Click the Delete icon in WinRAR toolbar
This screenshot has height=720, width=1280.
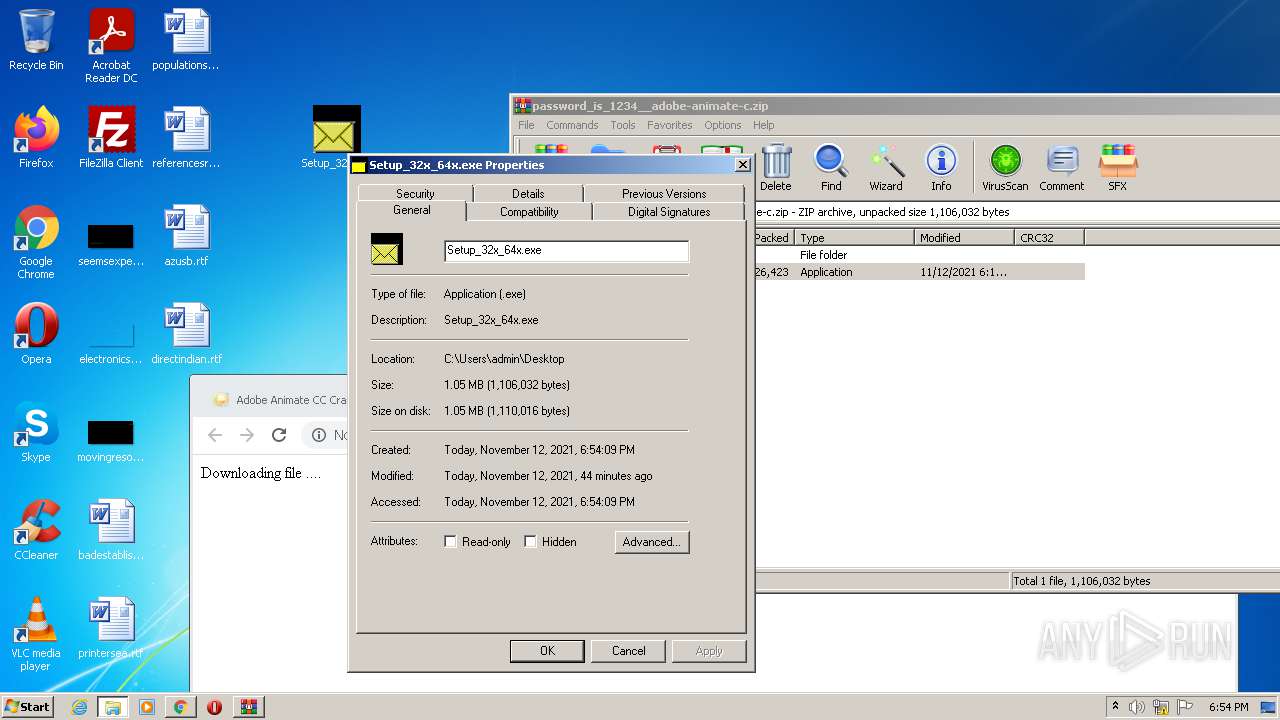pos(776,168)
